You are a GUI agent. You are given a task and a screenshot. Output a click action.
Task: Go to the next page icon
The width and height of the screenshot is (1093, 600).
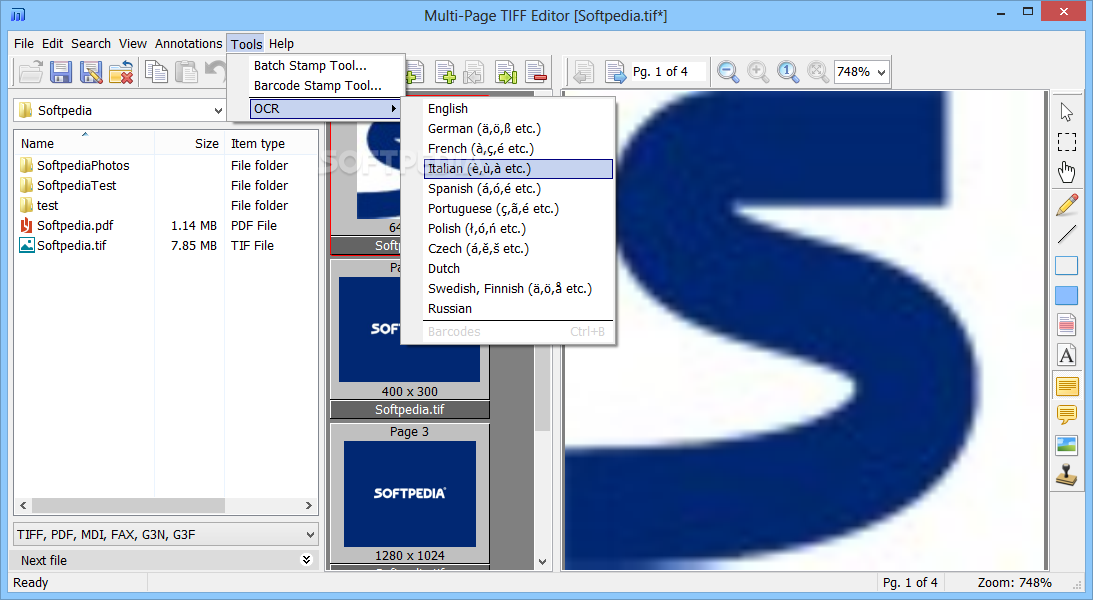point(615,72)
